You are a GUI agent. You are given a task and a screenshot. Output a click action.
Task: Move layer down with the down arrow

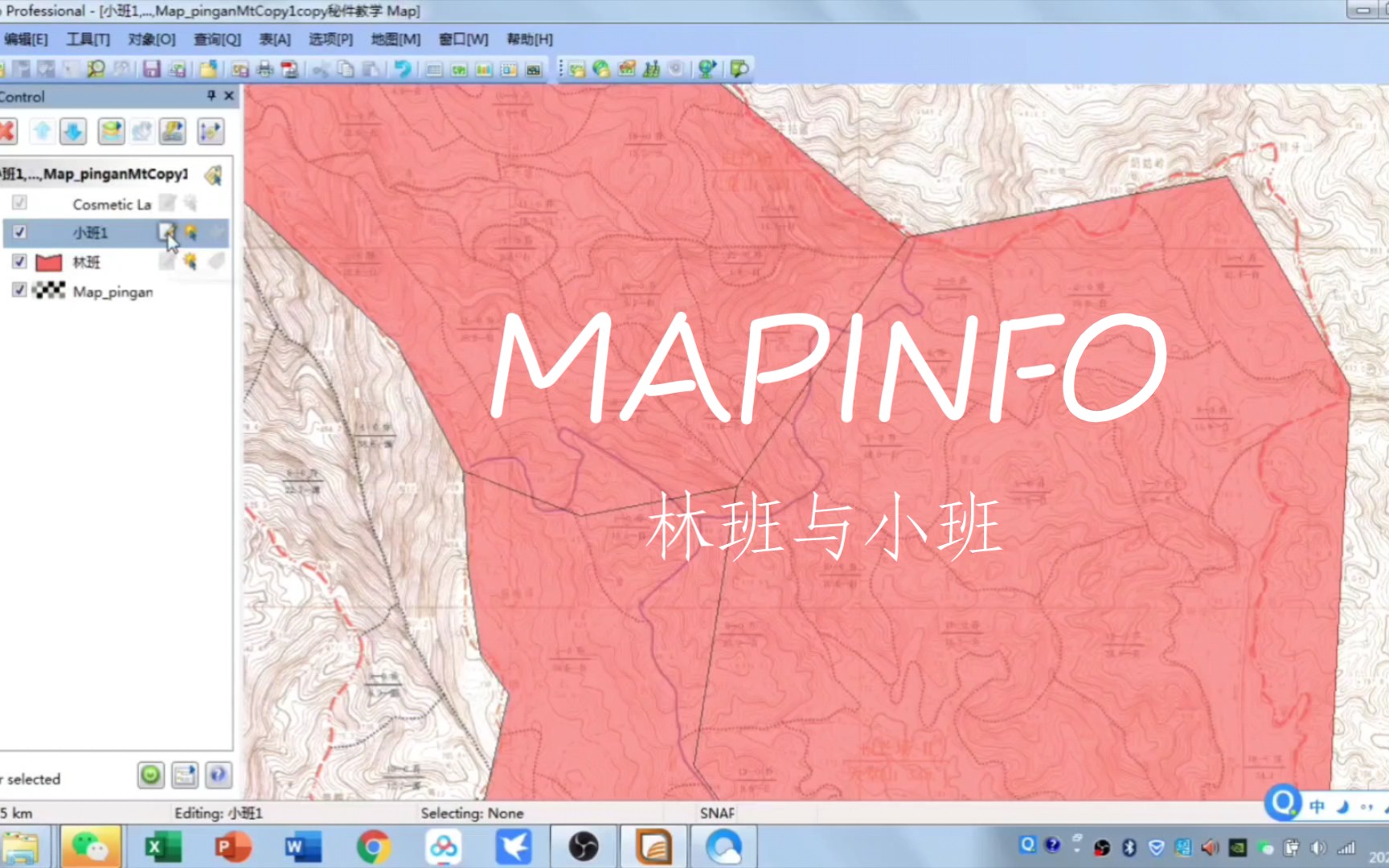73,131
